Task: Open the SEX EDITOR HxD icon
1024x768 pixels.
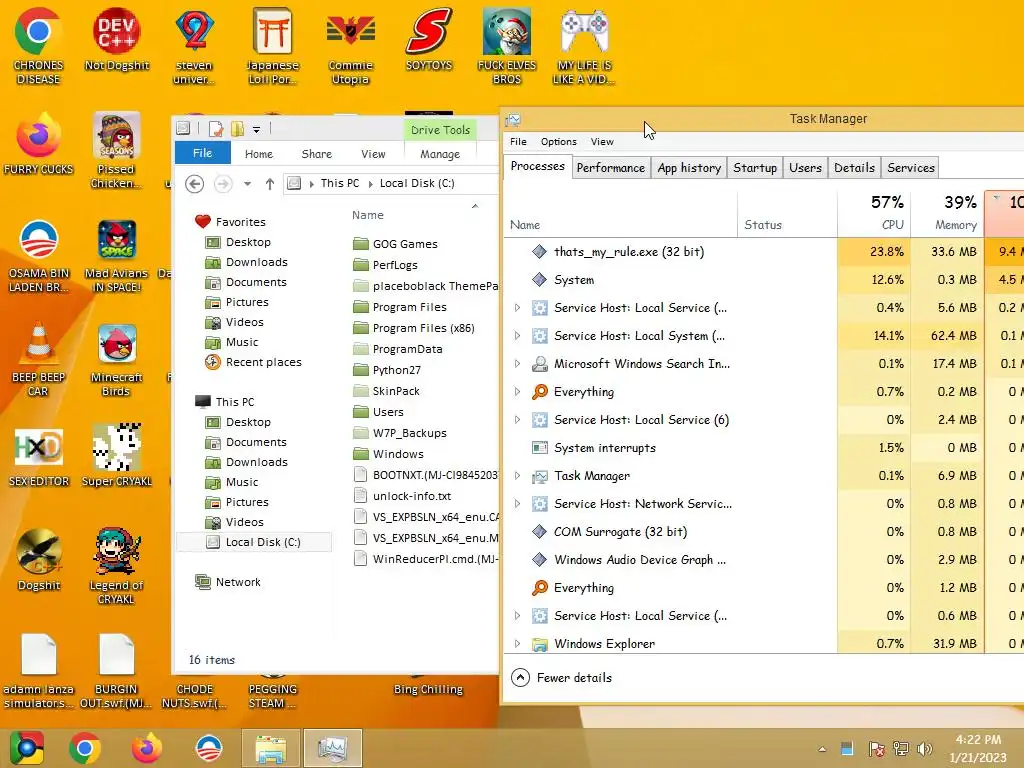Action: click(x=39, y=456)
